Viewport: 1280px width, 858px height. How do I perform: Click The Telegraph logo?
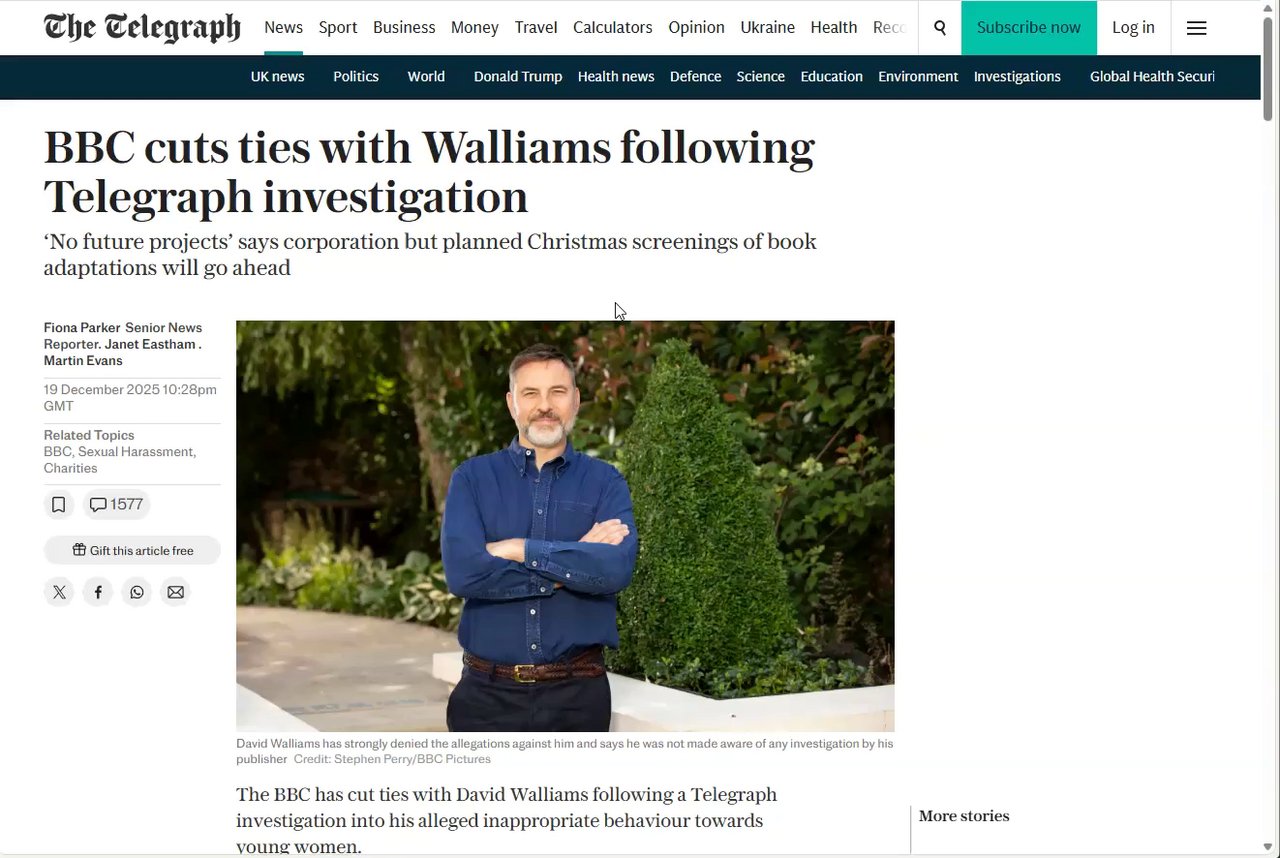(x=142, y=28)
